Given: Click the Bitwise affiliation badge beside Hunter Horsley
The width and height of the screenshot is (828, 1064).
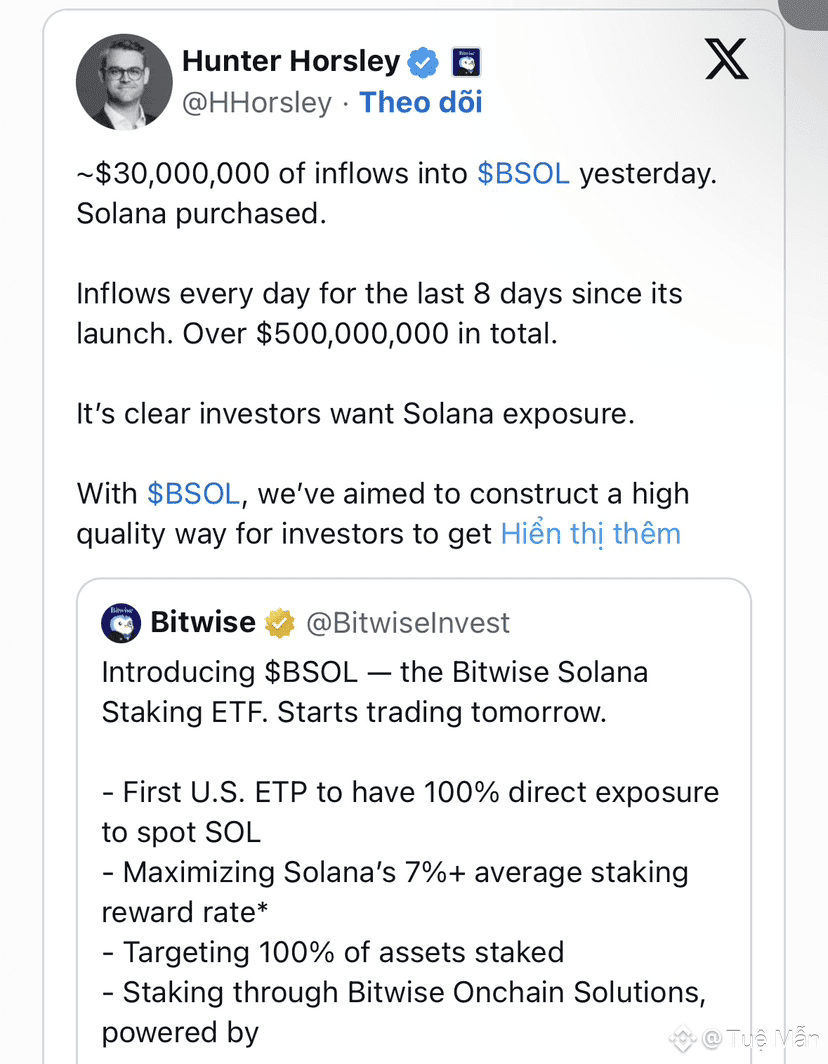Looking at the screenshot, I should click(467, 63).
